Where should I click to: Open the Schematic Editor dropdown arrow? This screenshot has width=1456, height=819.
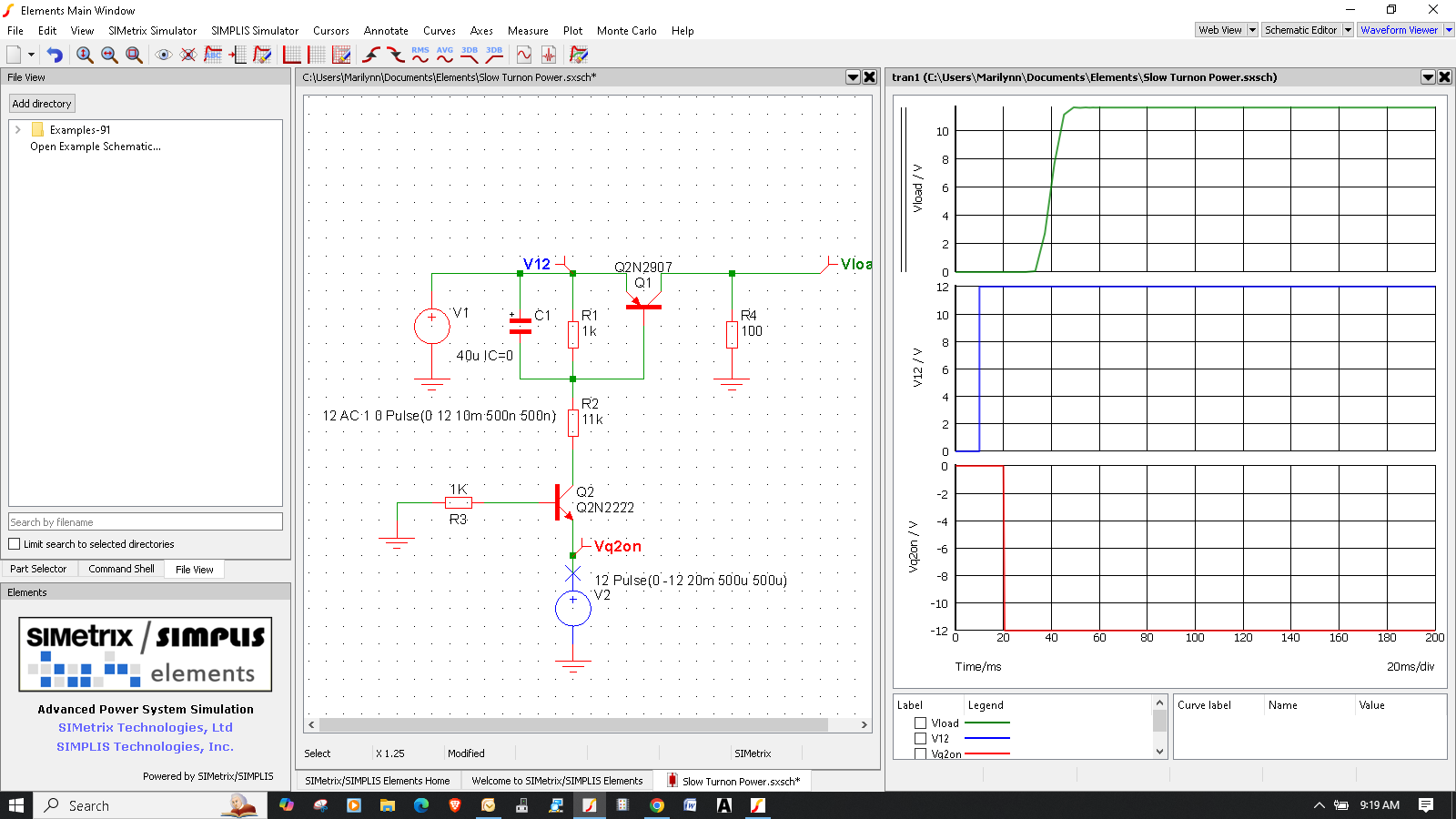tap(1349, 30)
